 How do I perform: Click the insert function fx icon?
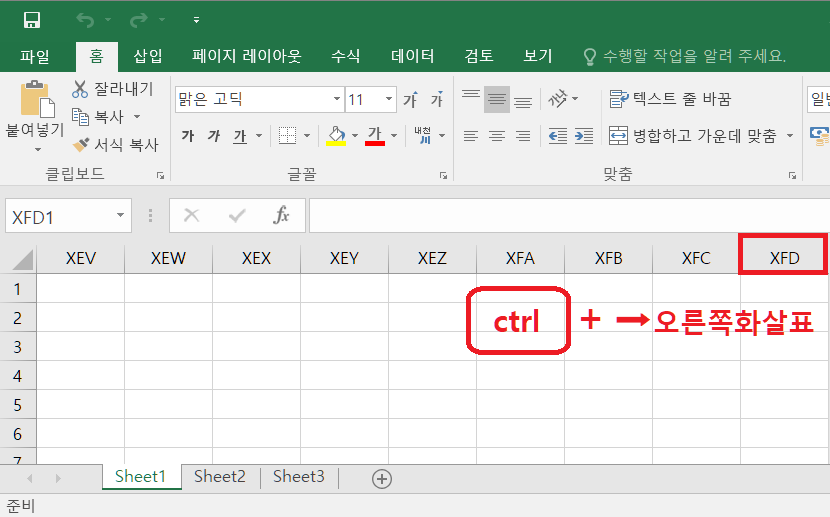pos(281,215)
